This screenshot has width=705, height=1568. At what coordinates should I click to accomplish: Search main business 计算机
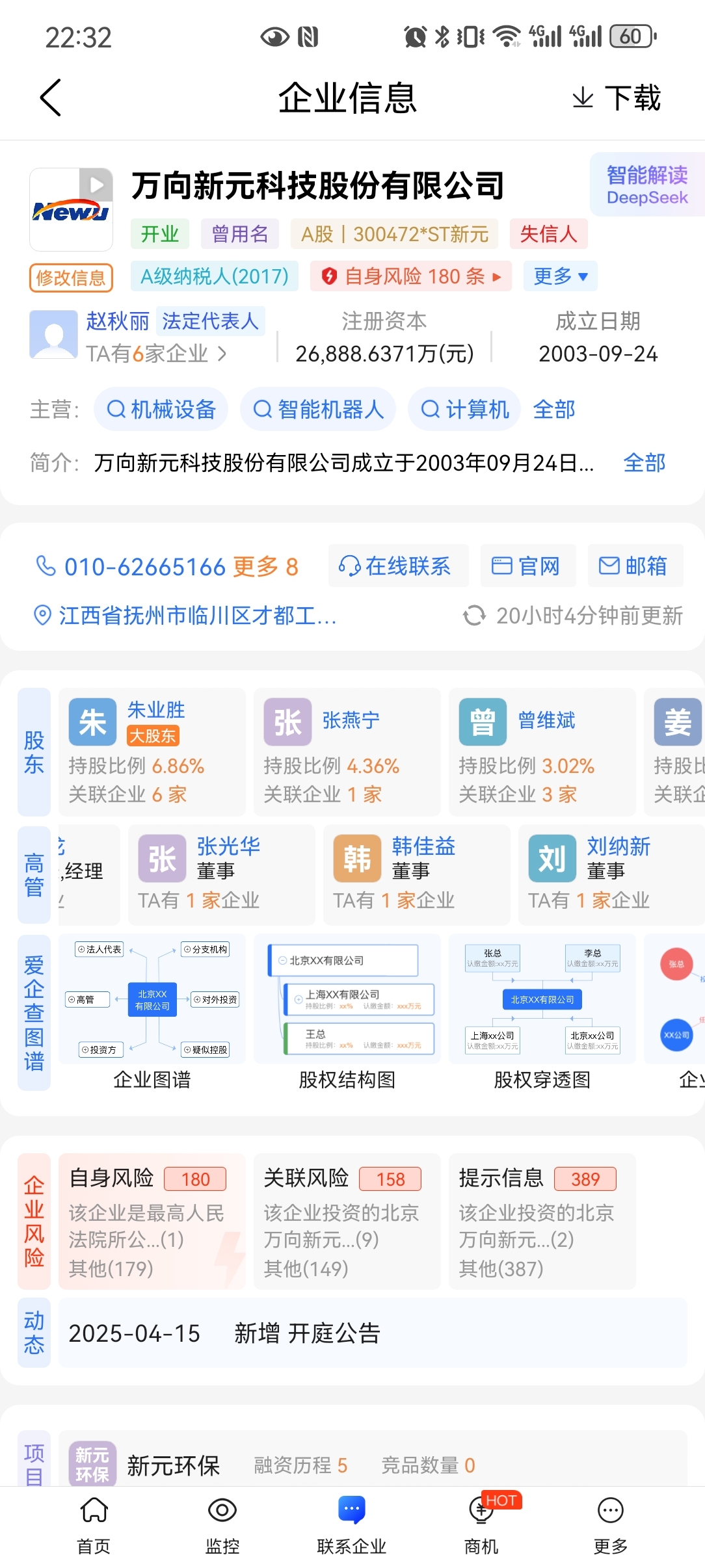click(464, 409)
